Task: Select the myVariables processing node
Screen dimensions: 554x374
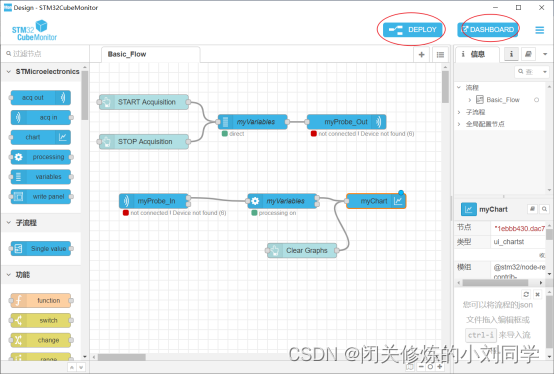Action: click(x=282, y=201)
